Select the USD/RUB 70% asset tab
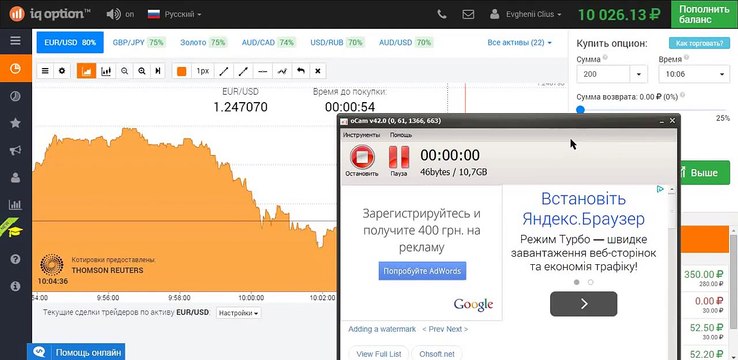 337,42
